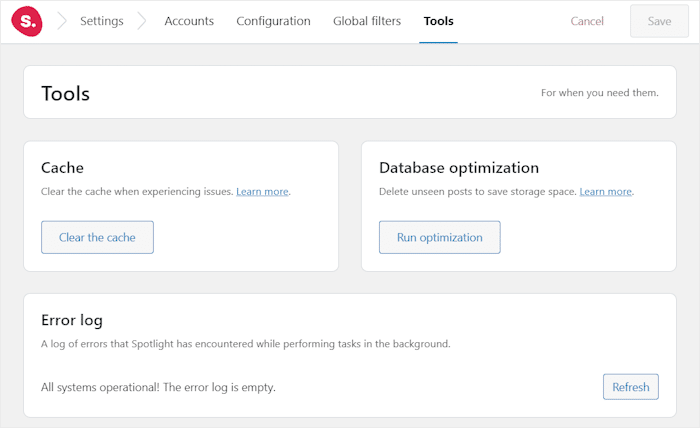Switch to the Accounts tab
The width and height of the screenshot is (700, 428).
click(x=189, y=21)
